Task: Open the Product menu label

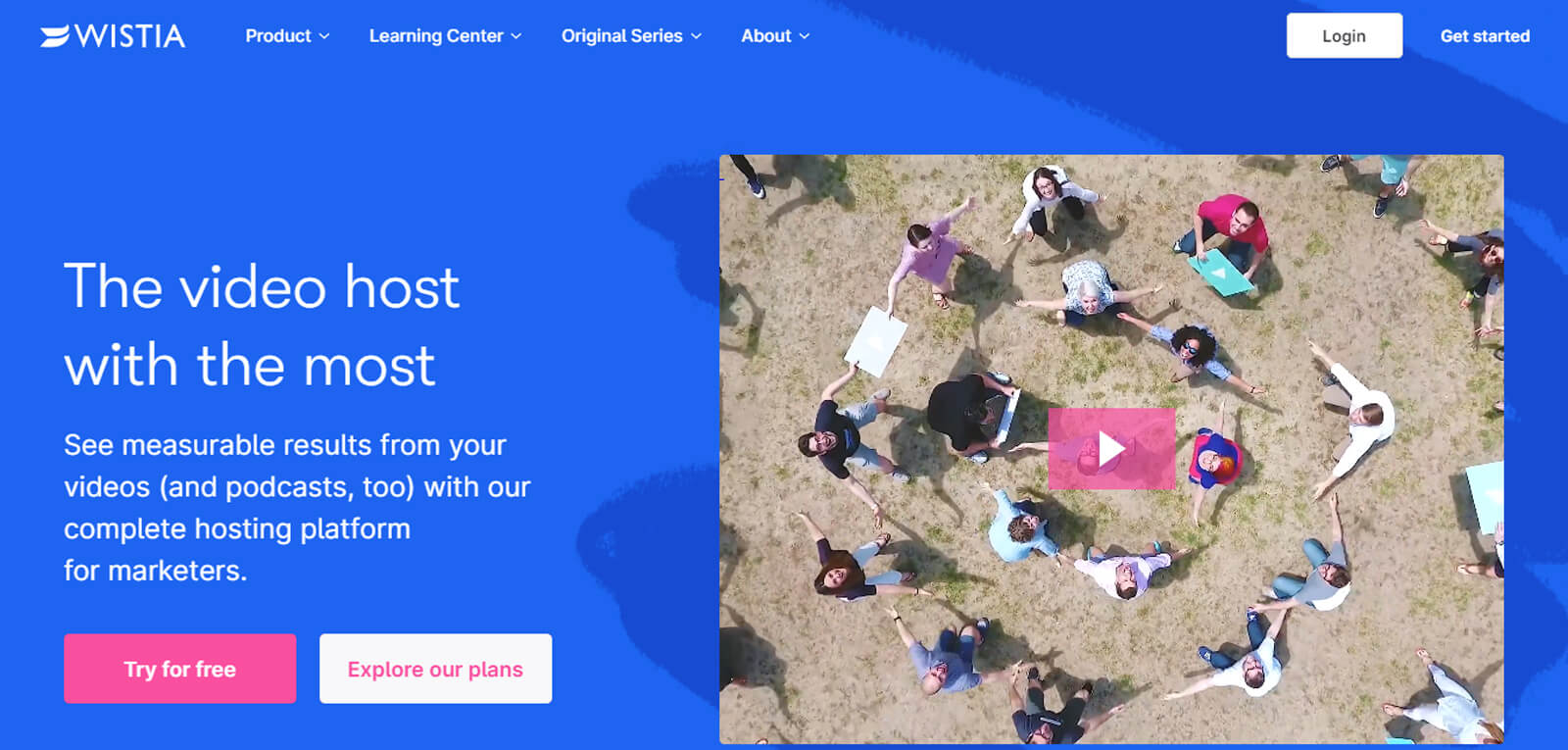Action: pyautogui.click(x=278, y=36)
